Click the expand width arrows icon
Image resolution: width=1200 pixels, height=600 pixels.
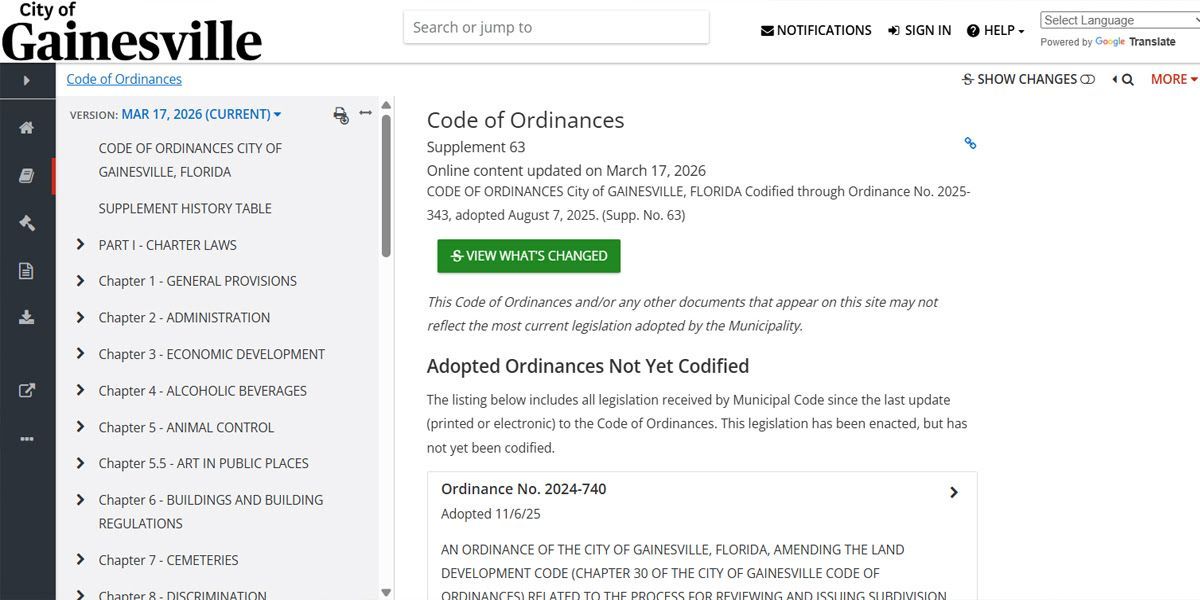[x=366, y=113]
